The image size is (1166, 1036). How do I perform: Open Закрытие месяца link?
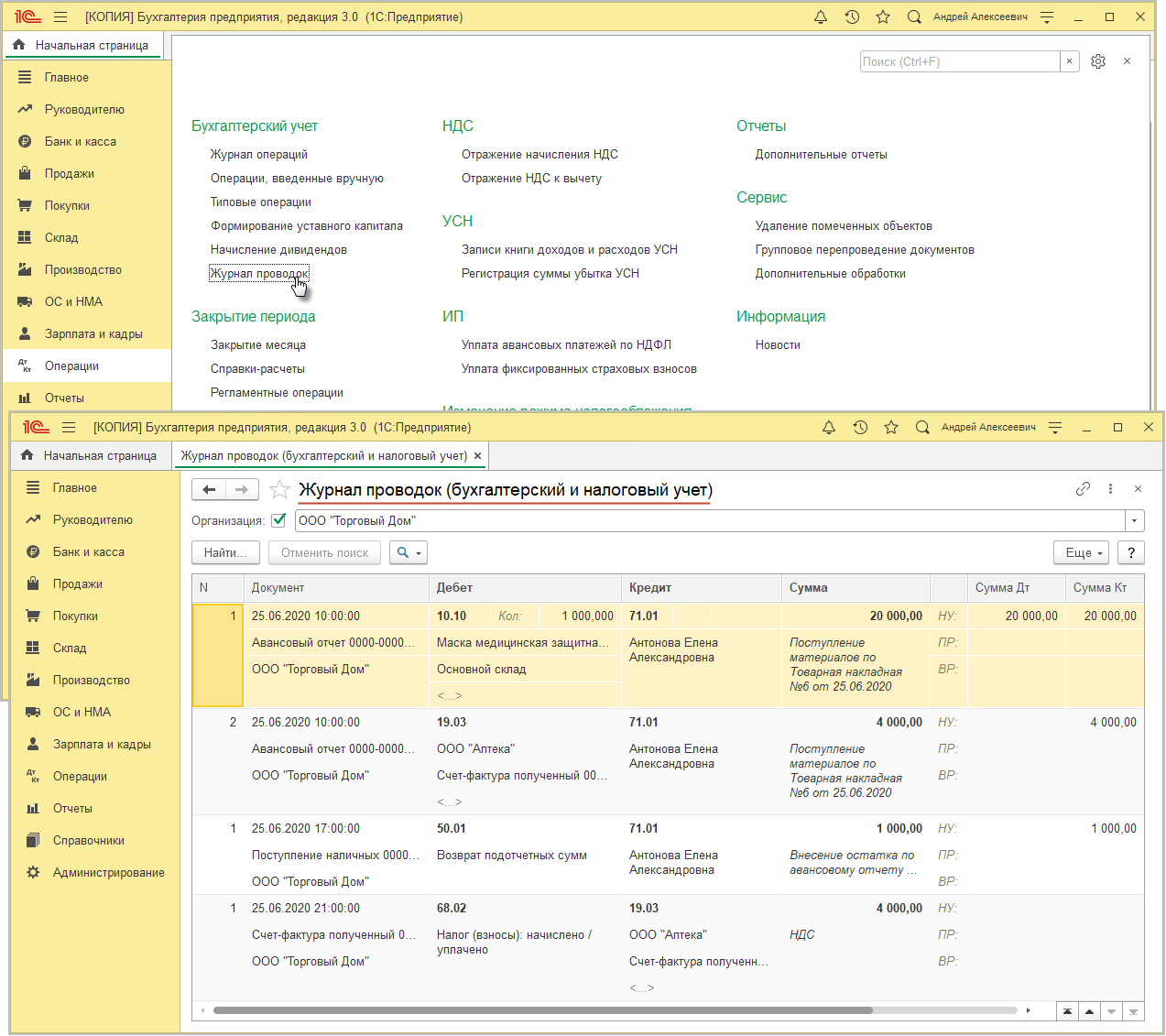[258, 344]
